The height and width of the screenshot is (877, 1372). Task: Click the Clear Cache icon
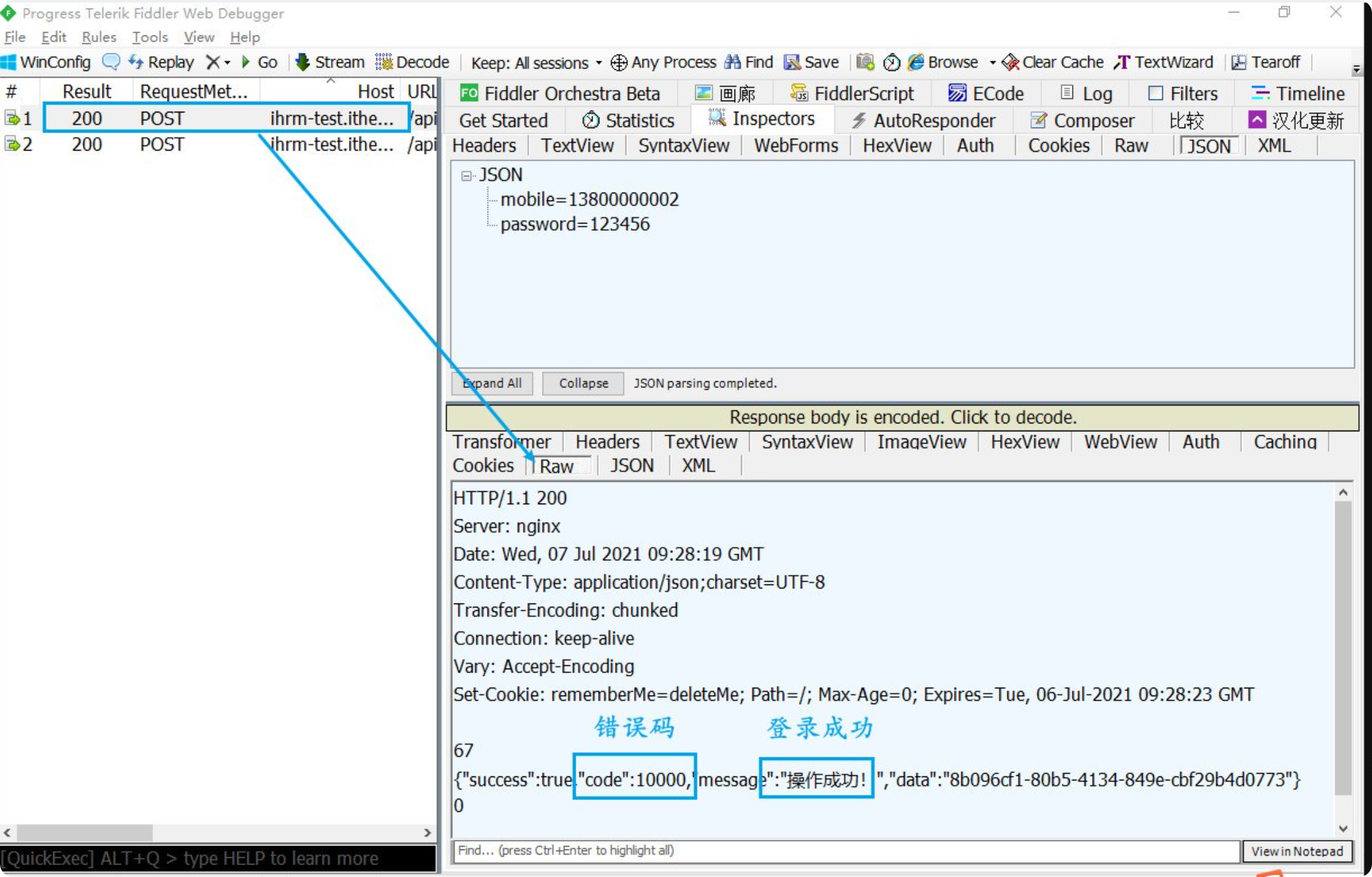[x=1011, y=62]
